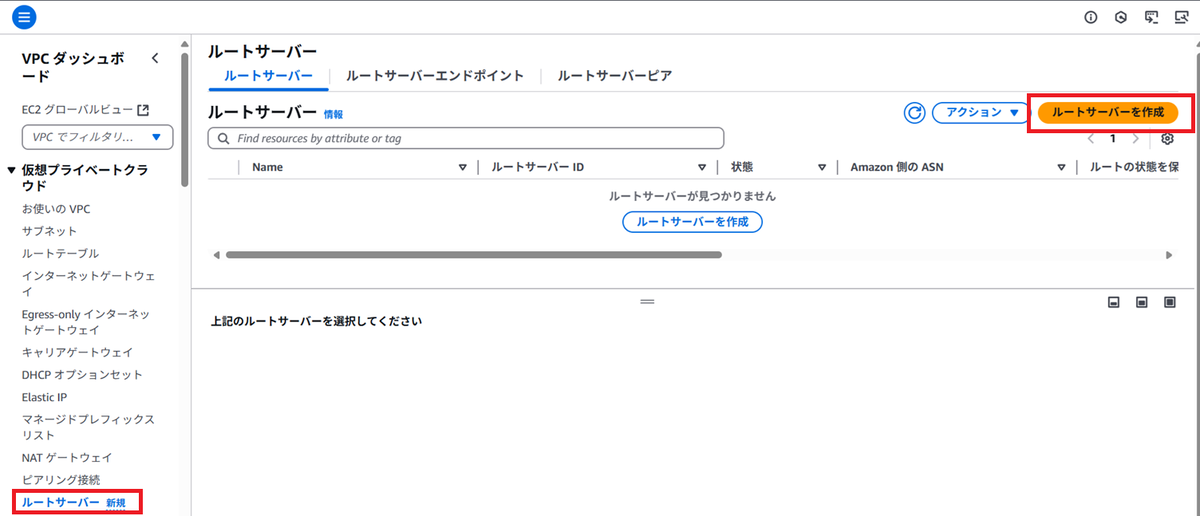Go to previous page arrow

click(x=1091, y=139)
